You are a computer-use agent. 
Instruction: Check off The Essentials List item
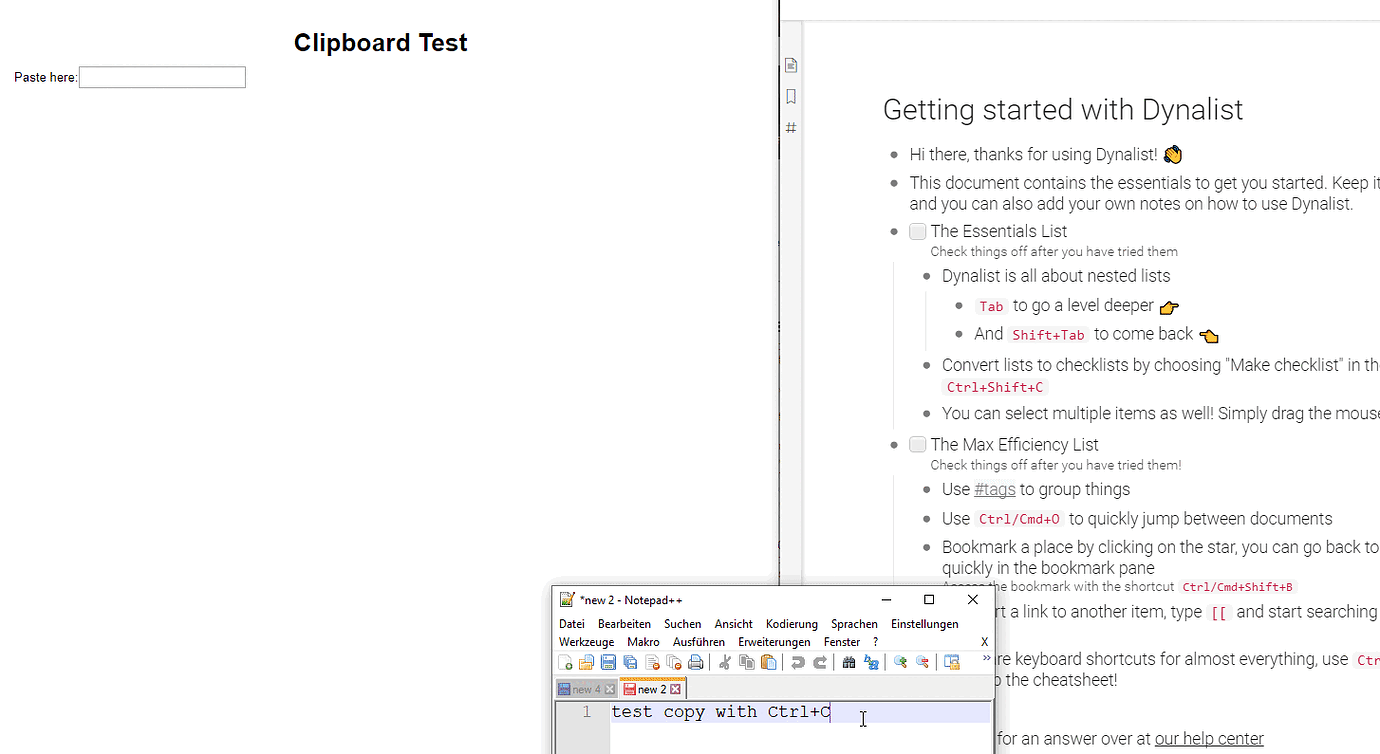(x=917, y=231)
